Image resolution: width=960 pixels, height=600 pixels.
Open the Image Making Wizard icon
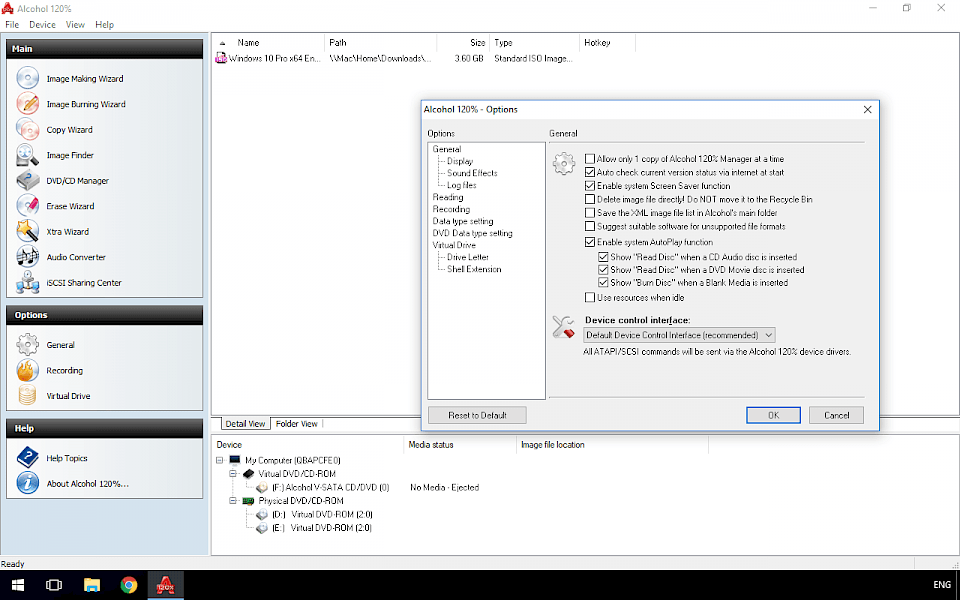click(28, 78)
